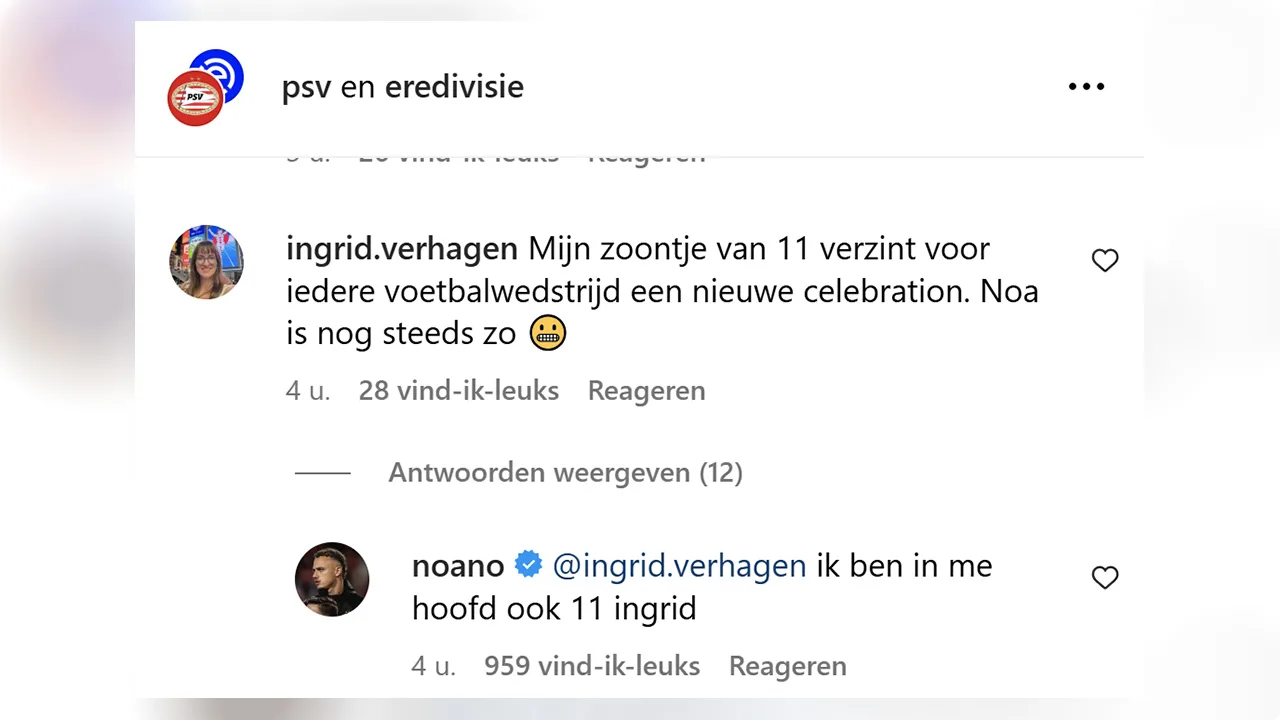This screenshot has height=720, width=1280.
Task: Click the @ingrid.verhagen mention in noano's reply
Action: coord(679,566)
